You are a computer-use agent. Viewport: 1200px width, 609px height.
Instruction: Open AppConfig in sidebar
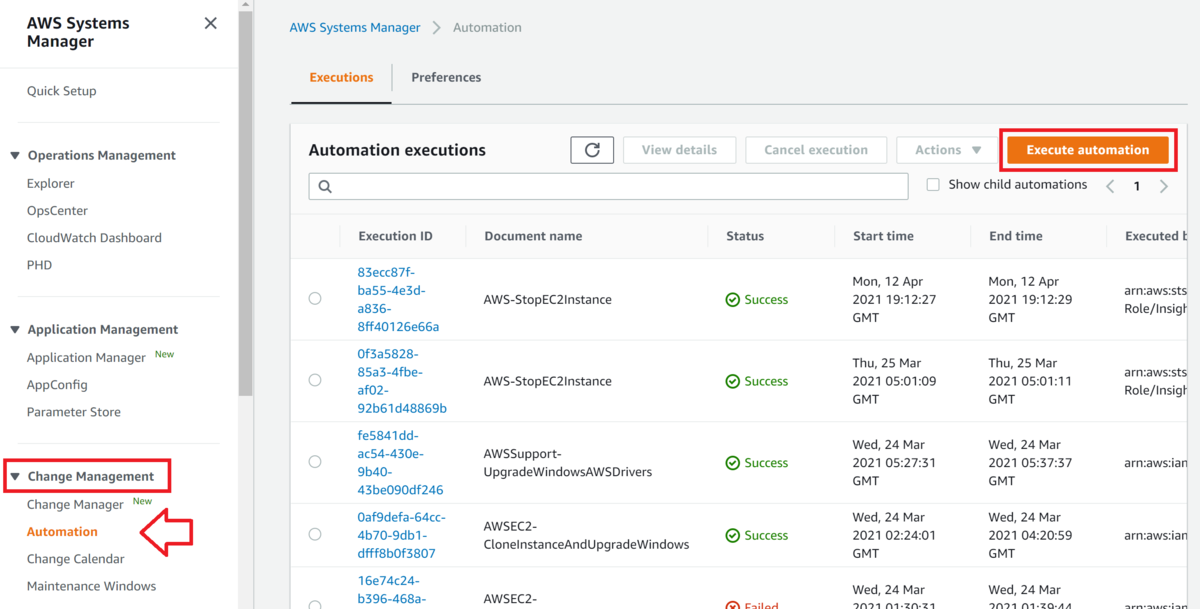pyautogui.click(x=57, y=385)
